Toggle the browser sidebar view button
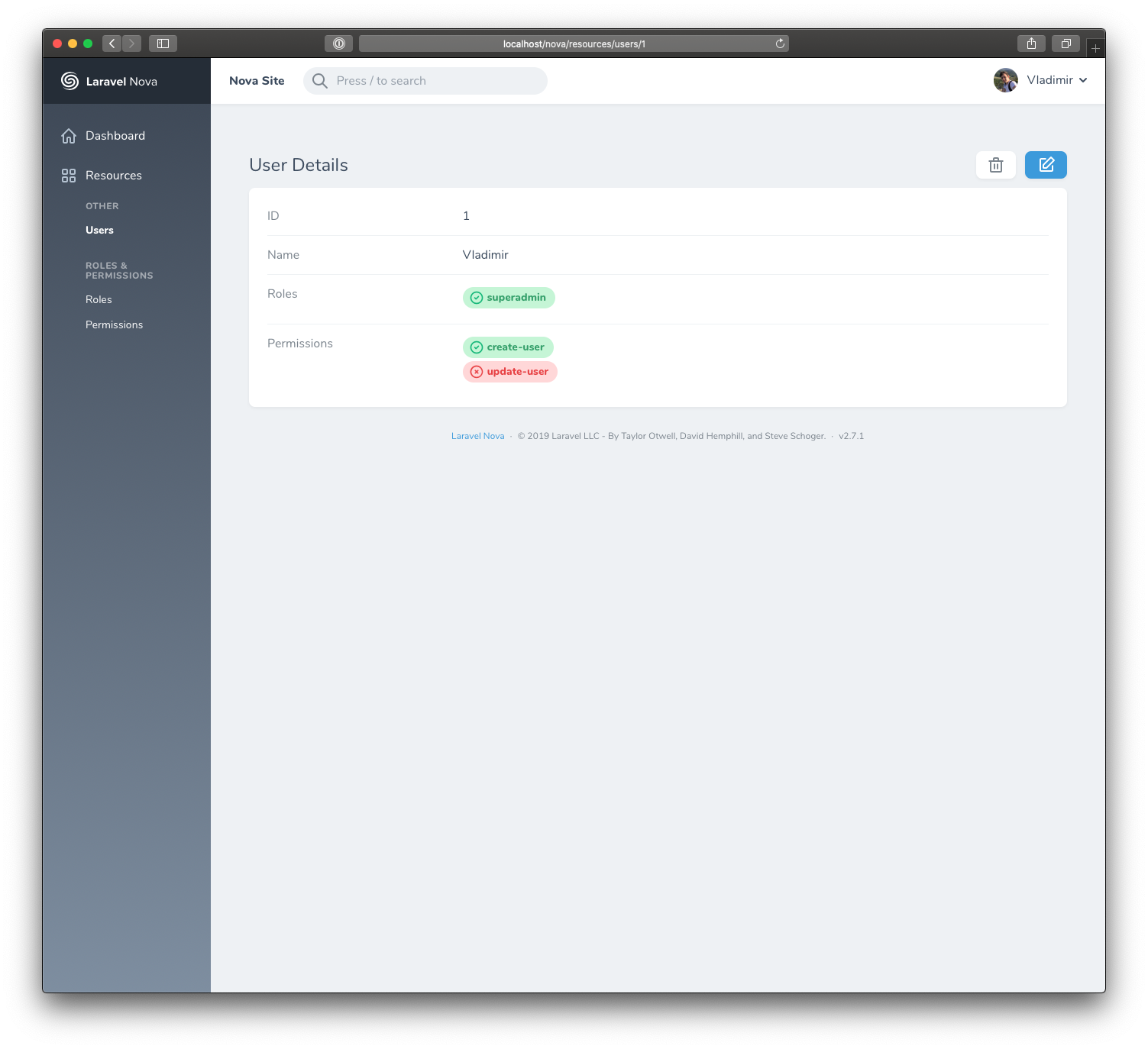Viewport: 1148px width, 1049px height. point(163,44)
